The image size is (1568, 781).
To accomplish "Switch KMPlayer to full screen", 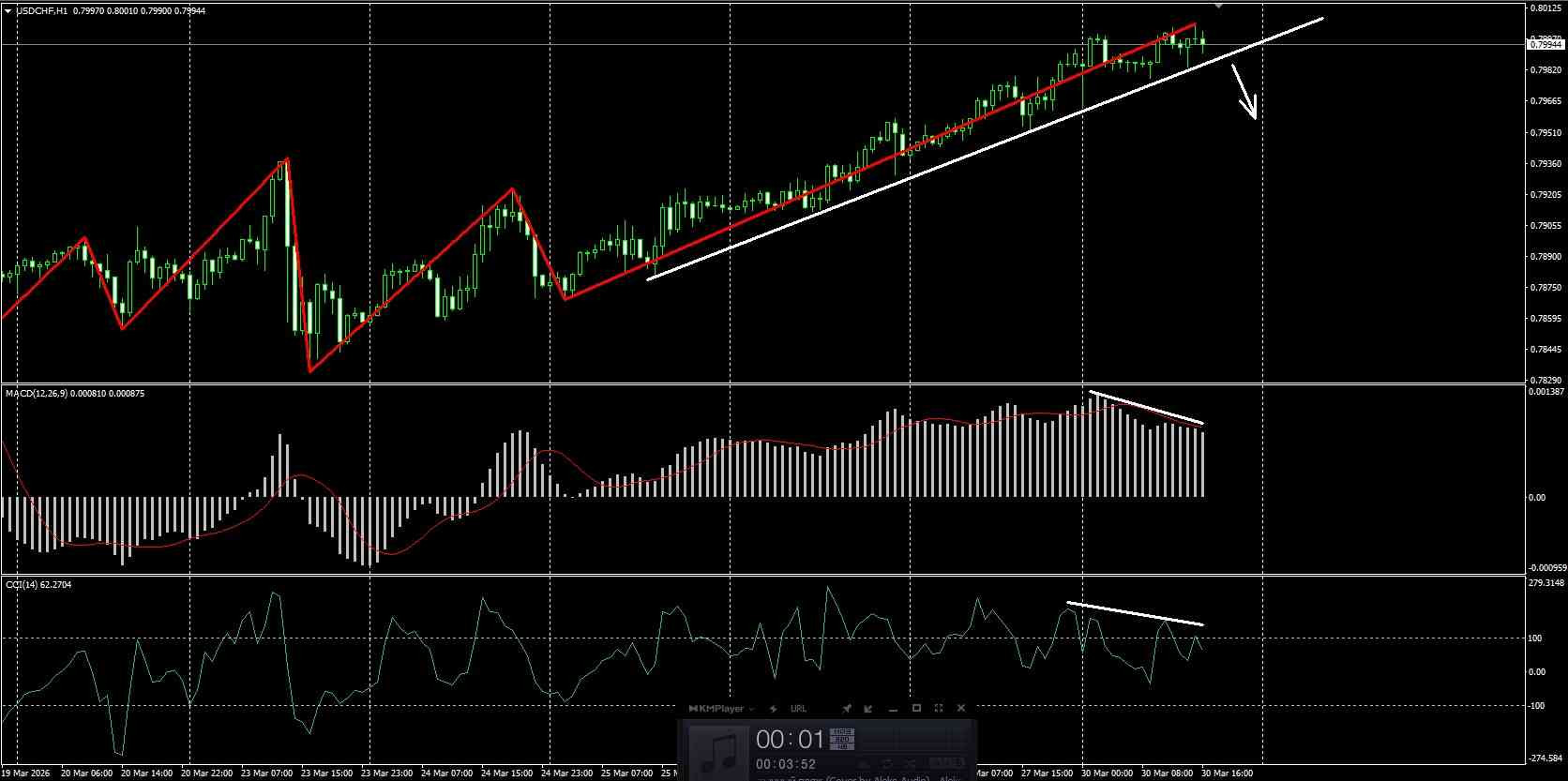I will [x=939, y=709].
